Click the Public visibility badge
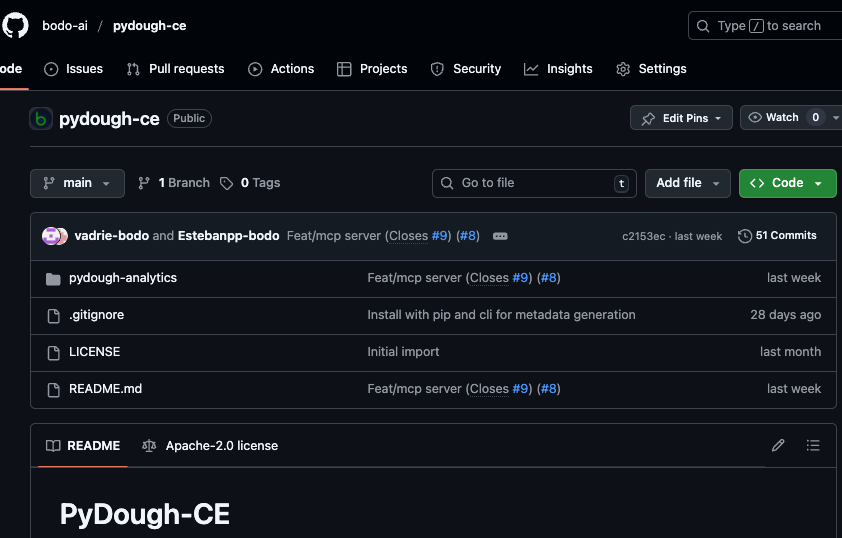The height and width of the screenshot is (538, 842). (x=189, y=118)
